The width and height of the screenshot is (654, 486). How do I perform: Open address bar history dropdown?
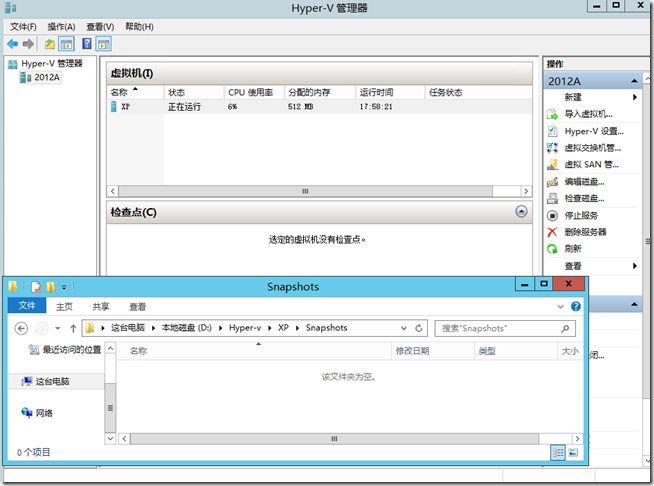pyautogui.click(x=404, y=328)
